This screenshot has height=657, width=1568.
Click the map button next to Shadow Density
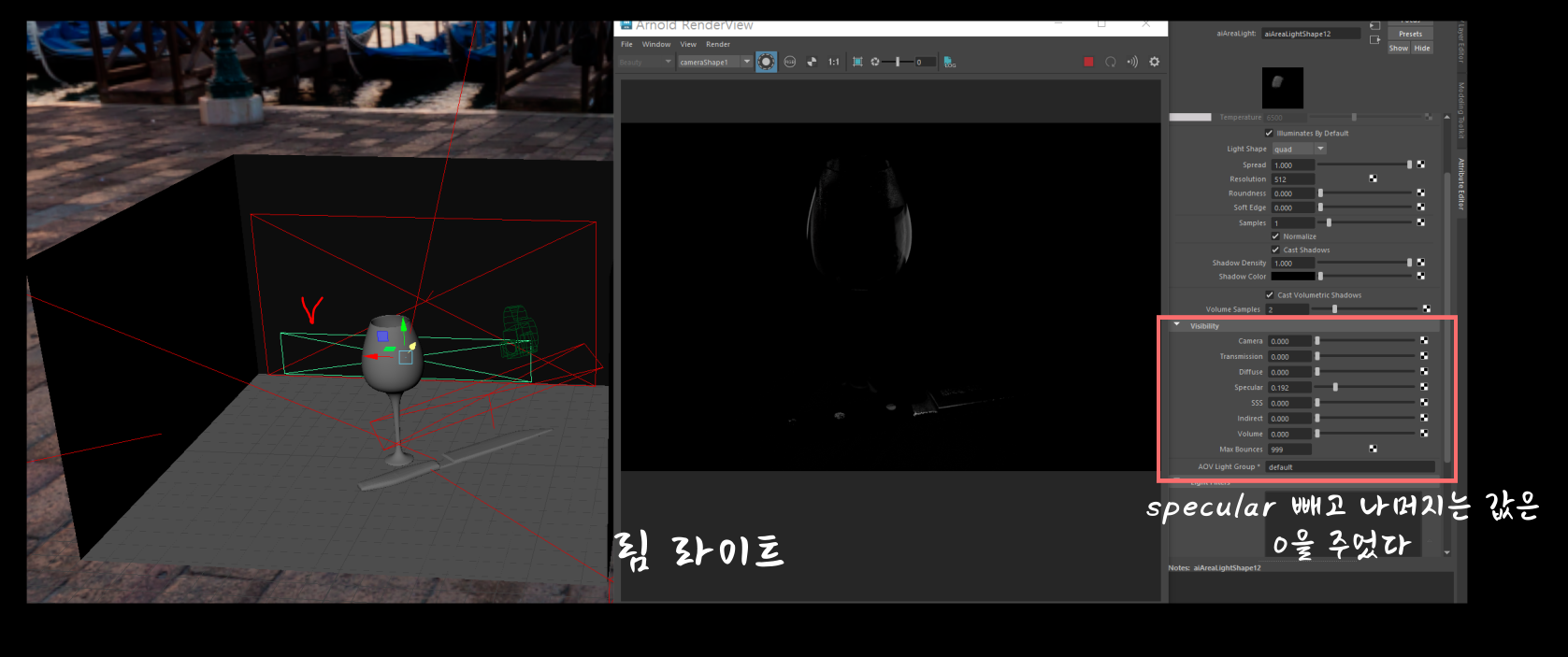pyautogui.click(x=1421, y=263)
